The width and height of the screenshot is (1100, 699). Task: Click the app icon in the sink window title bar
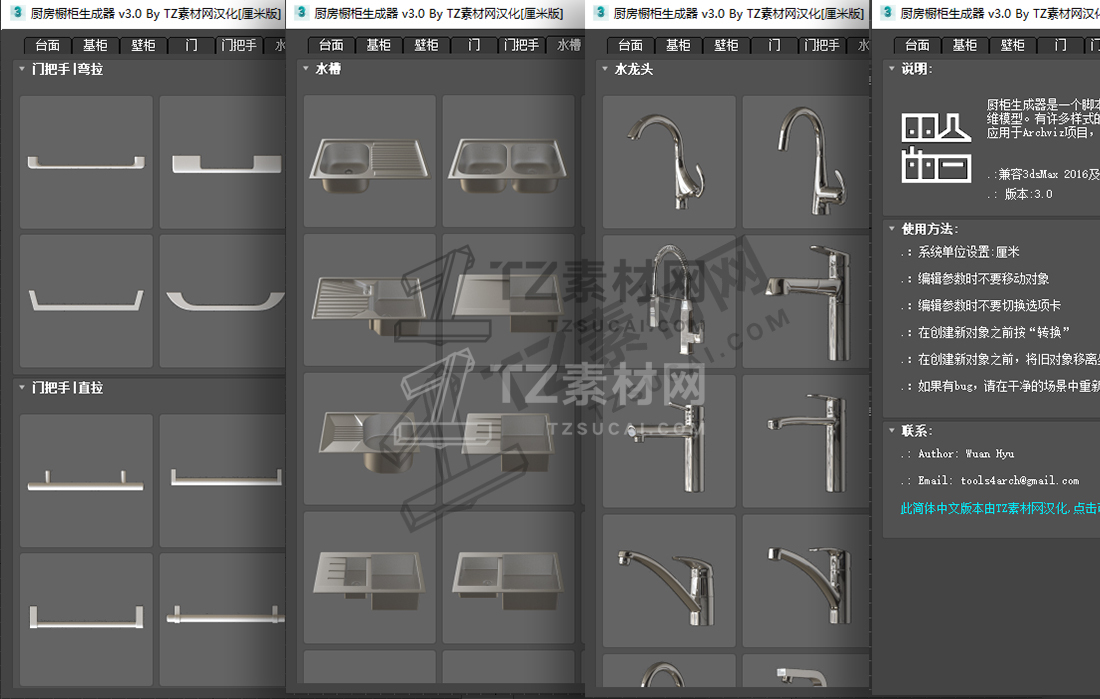(x=302, y=13)
